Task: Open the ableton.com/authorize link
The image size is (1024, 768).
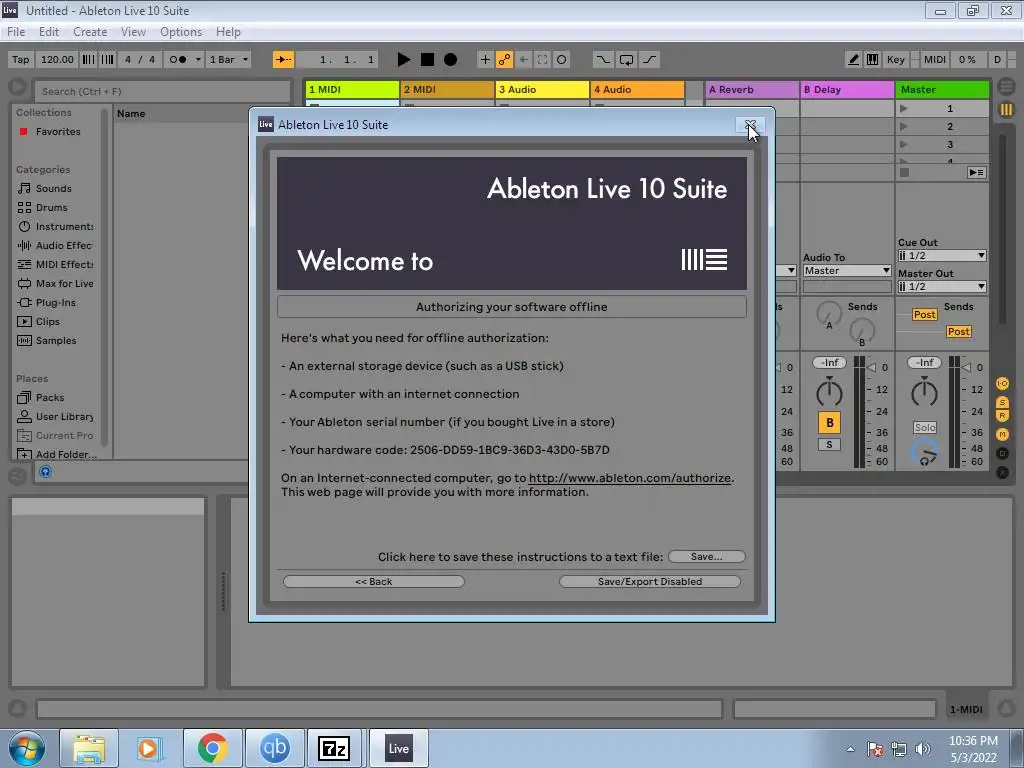Action: (x=630, y=478)
